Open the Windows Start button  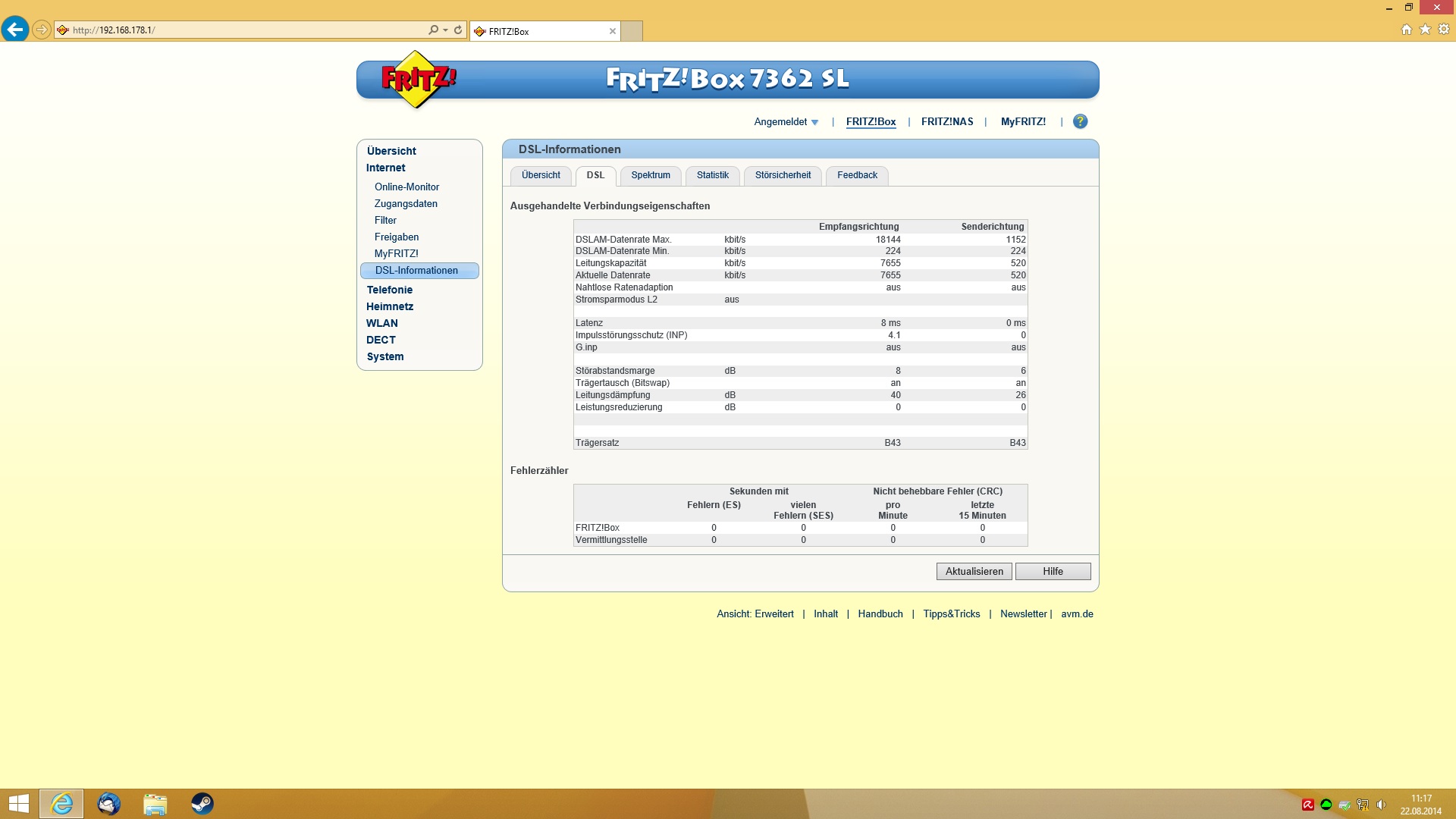point(18,804)
